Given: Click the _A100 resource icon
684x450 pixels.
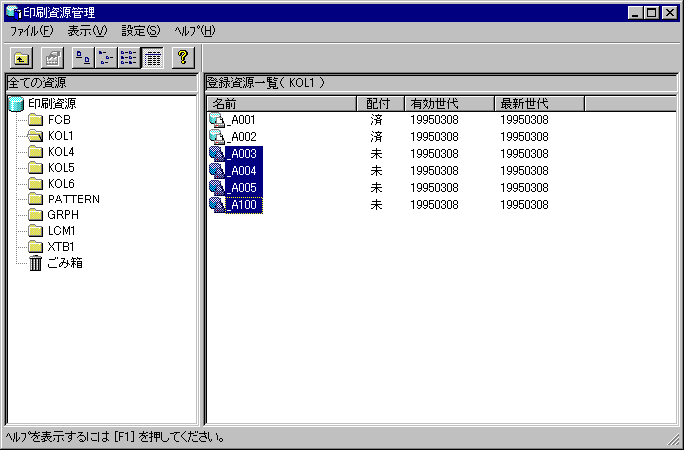Looking at the screenshot, I should coord(217,205).
